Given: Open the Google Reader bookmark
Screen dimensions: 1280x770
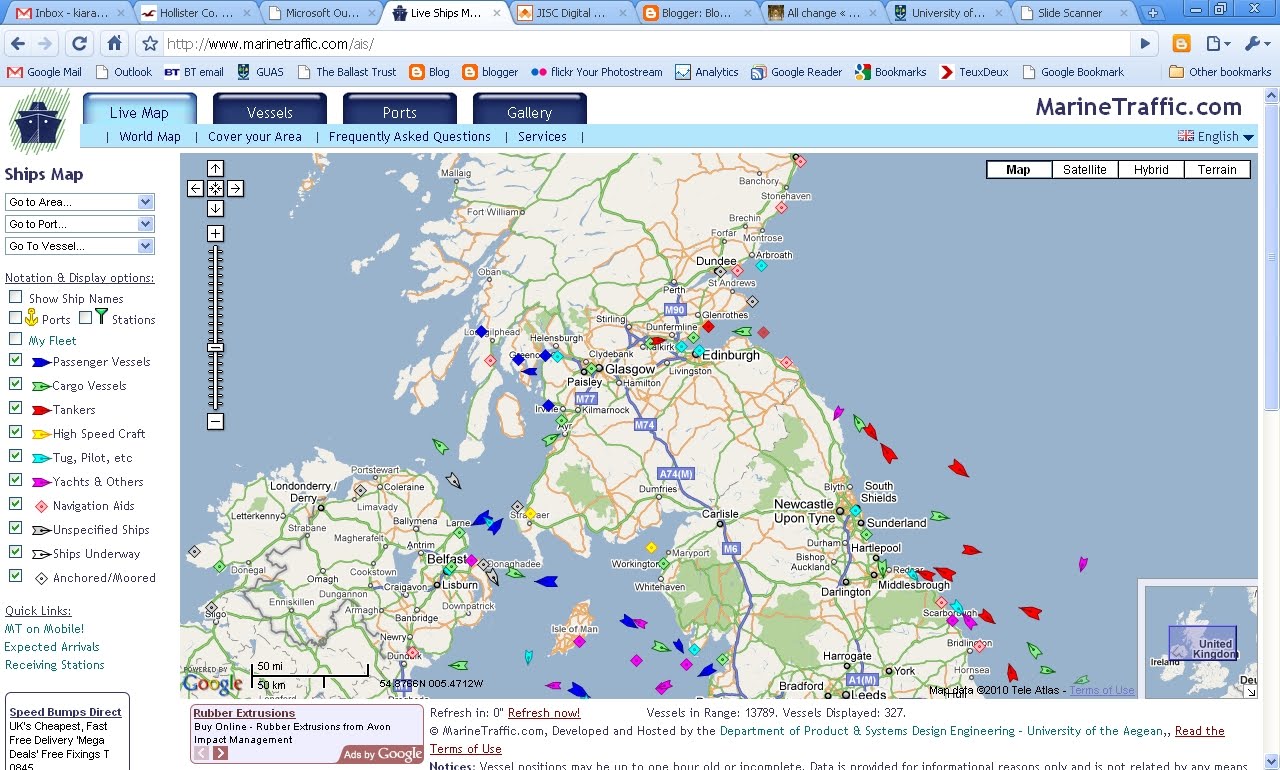Looking at the screenshot, I should [x=797, y=72].
